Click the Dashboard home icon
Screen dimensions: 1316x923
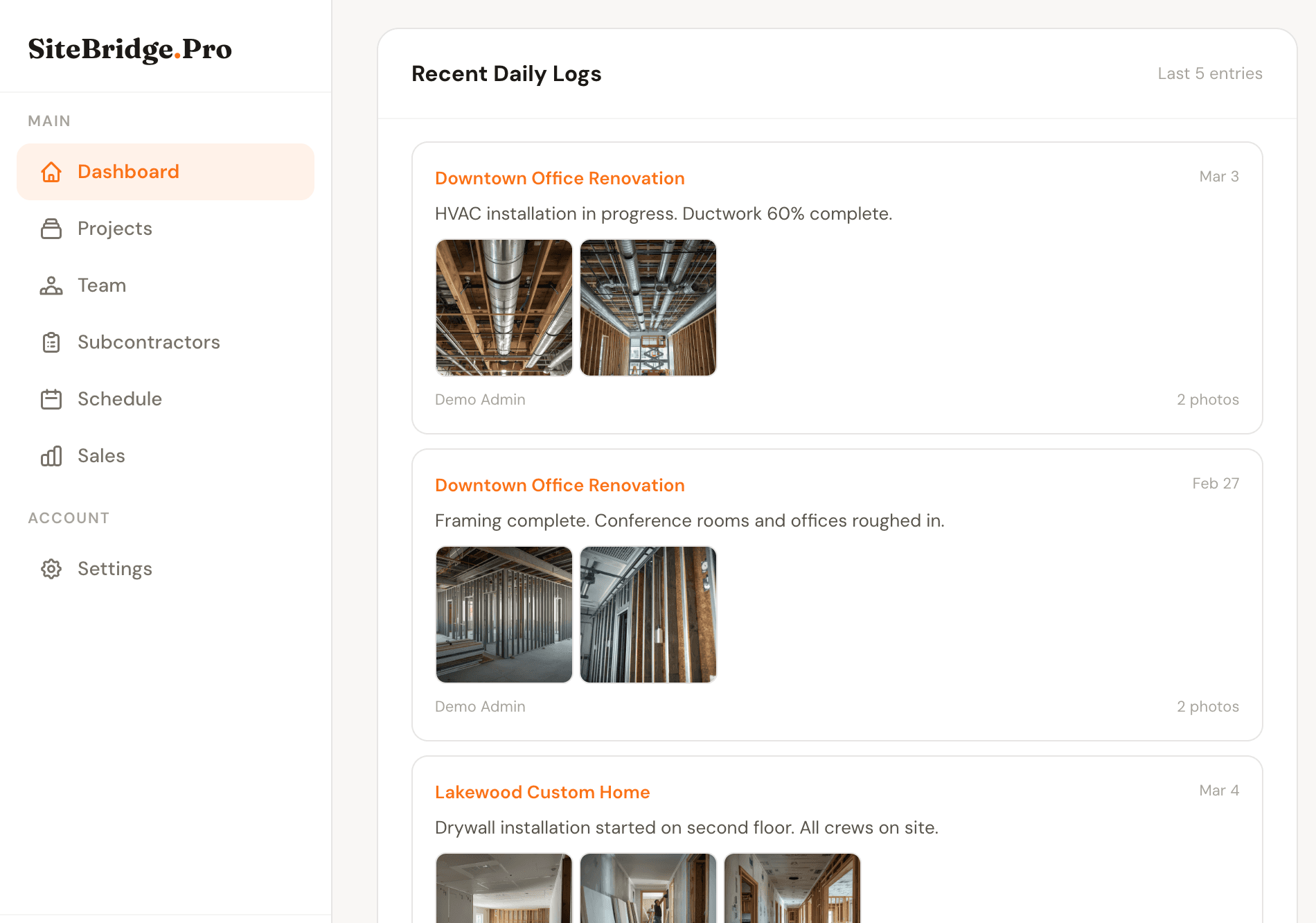pos(51,172)
